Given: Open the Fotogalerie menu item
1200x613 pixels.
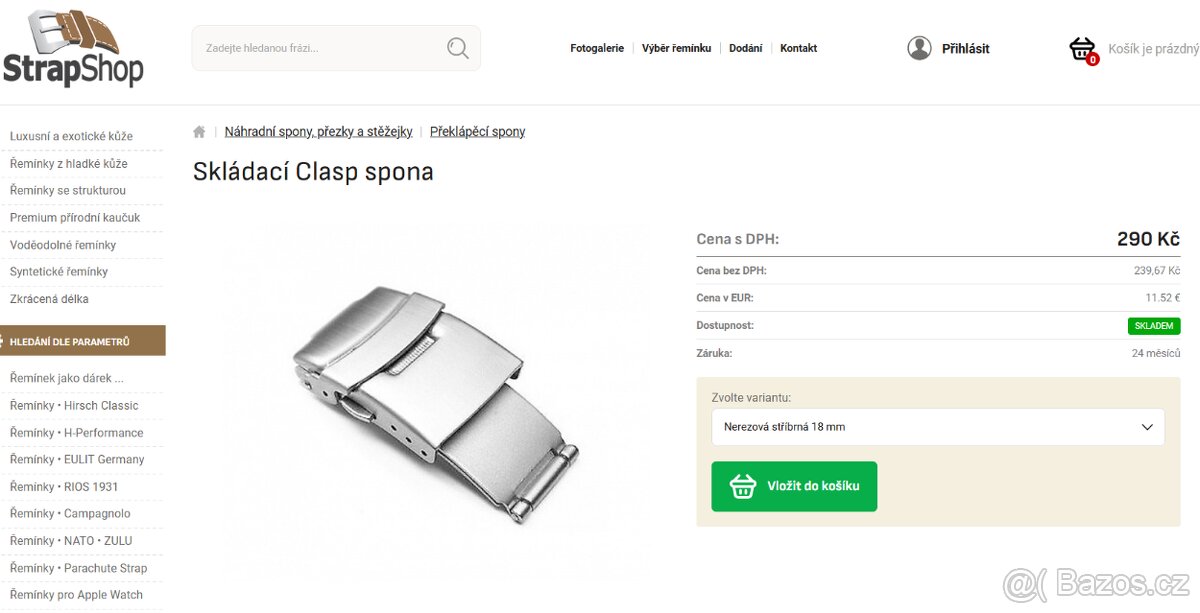Looking at the screenshot, I should coord(597,48).
